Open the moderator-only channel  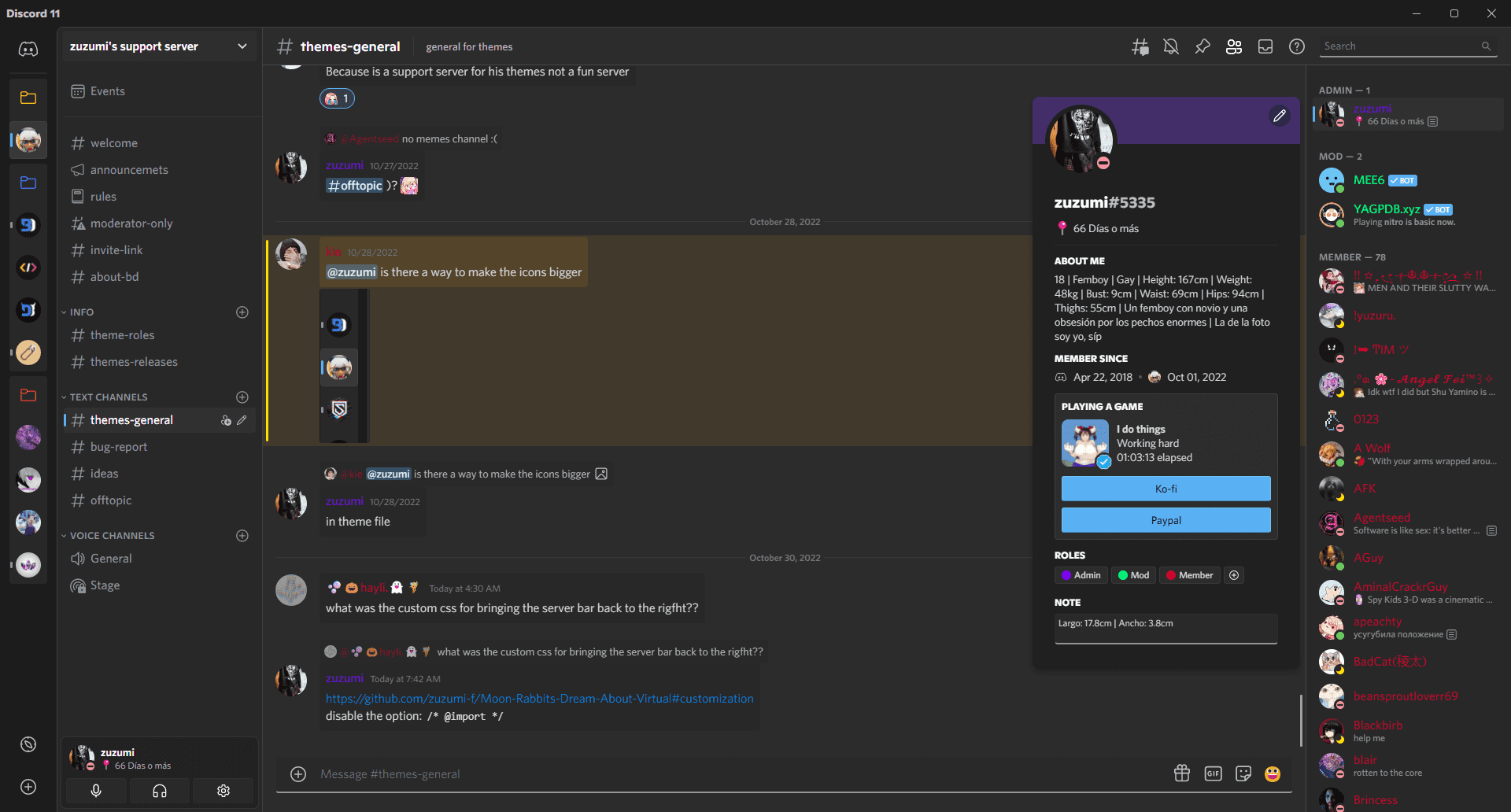pyautogui.click(x=159, y=223)
